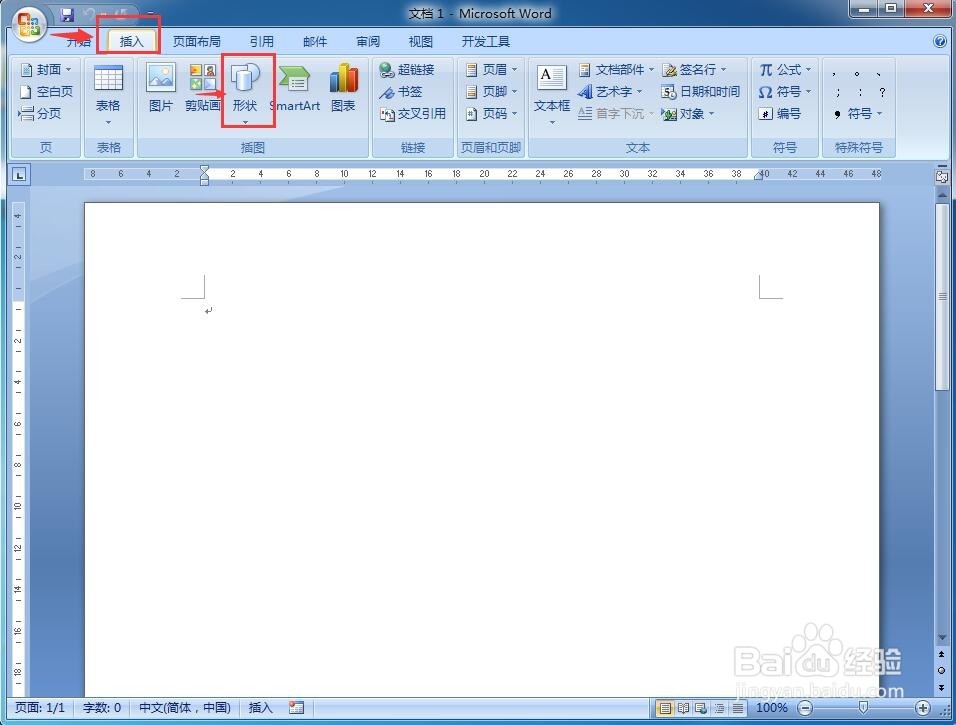
Task: Switch to Outline view
Action: point(720,708)
